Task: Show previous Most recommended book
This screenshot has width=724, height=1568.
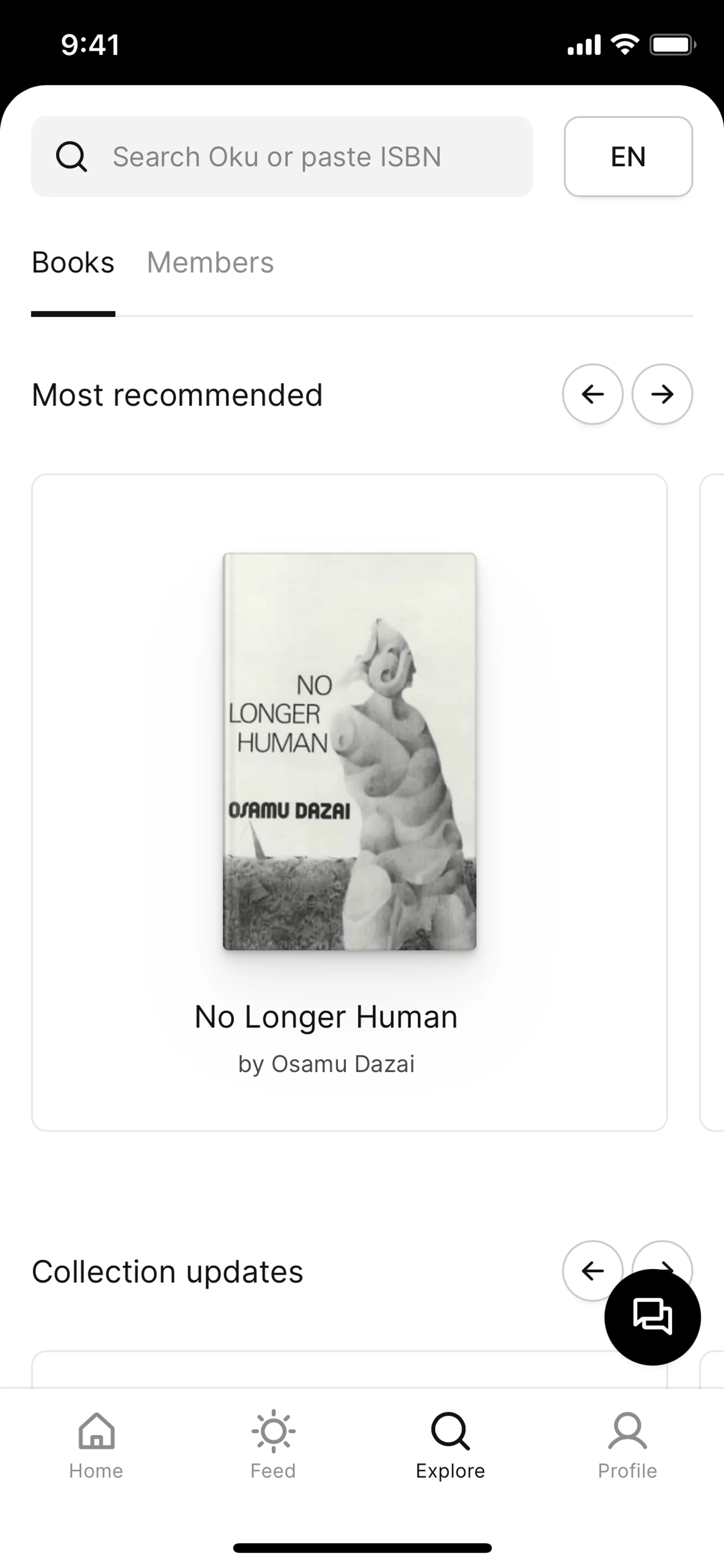Action: tap(592, 395)
